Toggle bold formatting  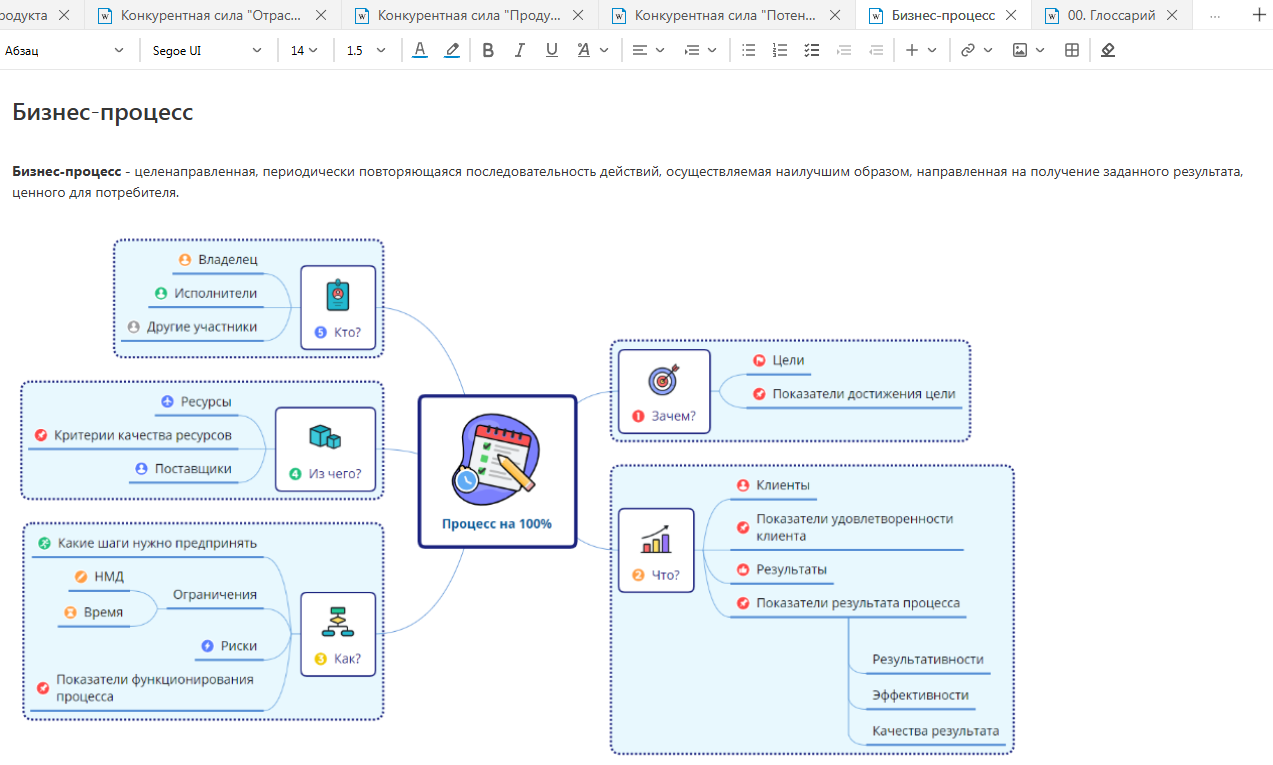point(488,50)
